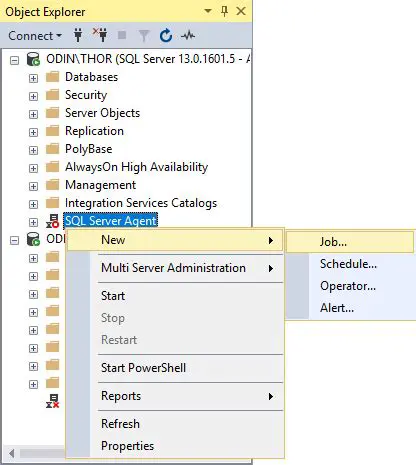Select the Integration Services Catalogs label
416x465 pixels.
click(141, 203)
